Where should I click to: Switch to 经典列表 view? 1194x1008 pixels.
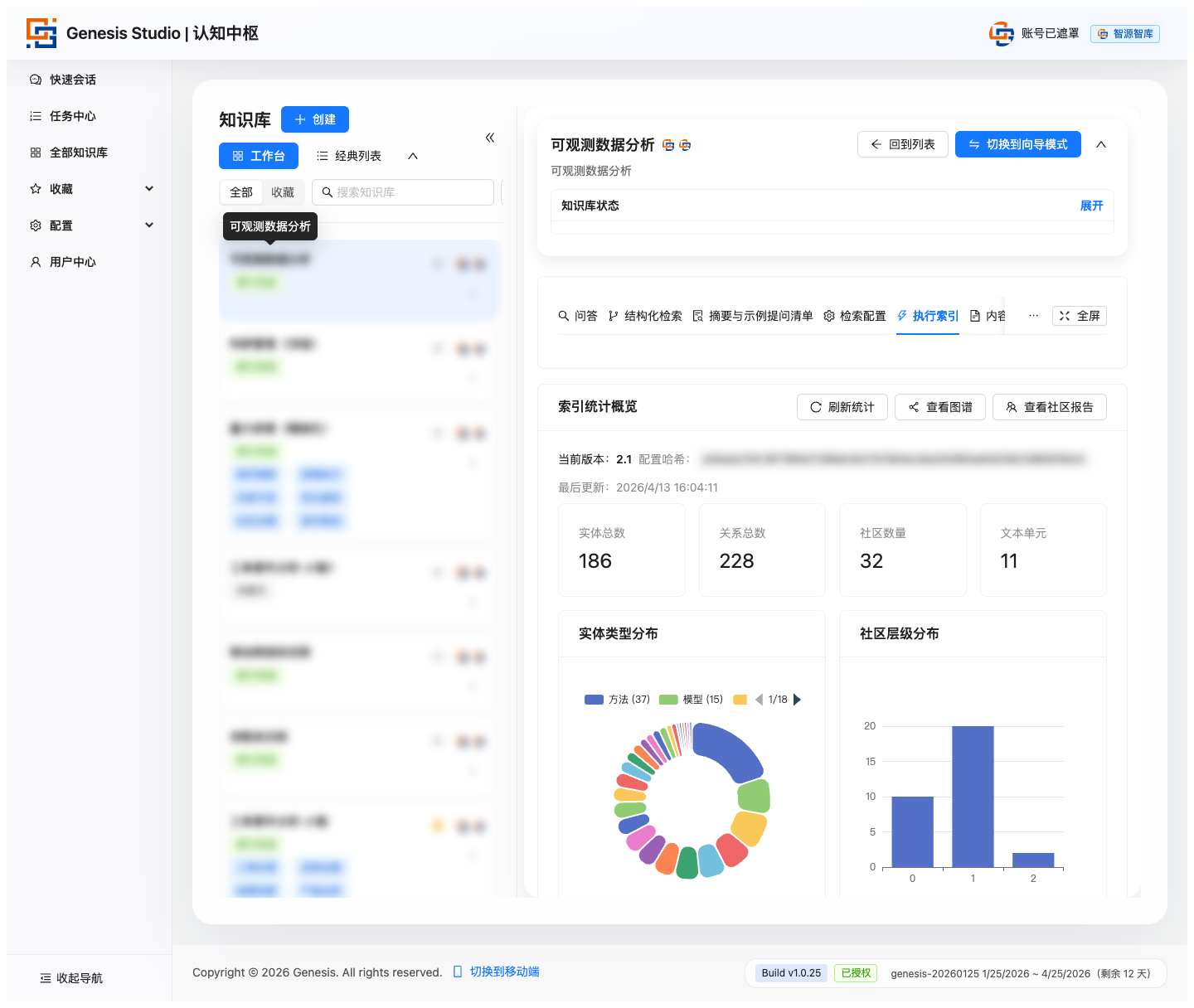(x=349, y=156)
